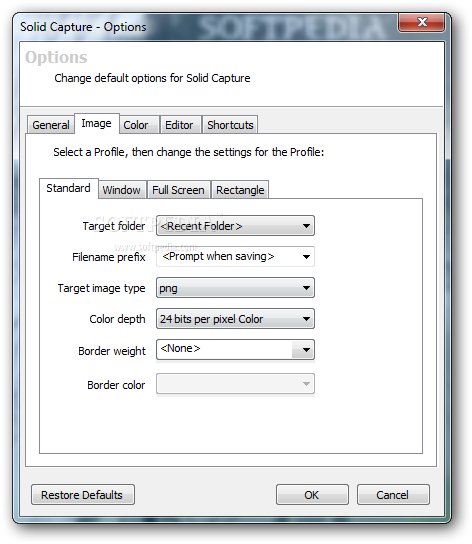This screenshot has height=544, width=472.
Task: Open the Shortcuts tab
Action: 230,125
